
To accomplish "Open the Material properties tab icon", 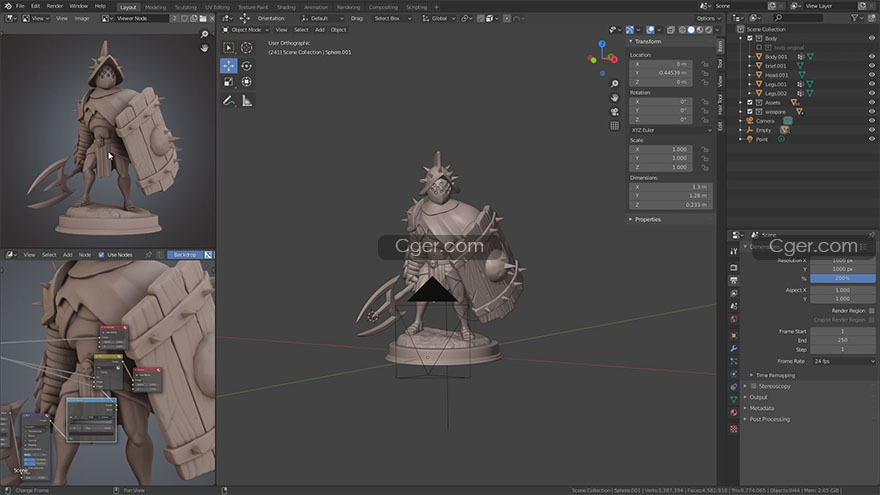I will coord(734,412).
